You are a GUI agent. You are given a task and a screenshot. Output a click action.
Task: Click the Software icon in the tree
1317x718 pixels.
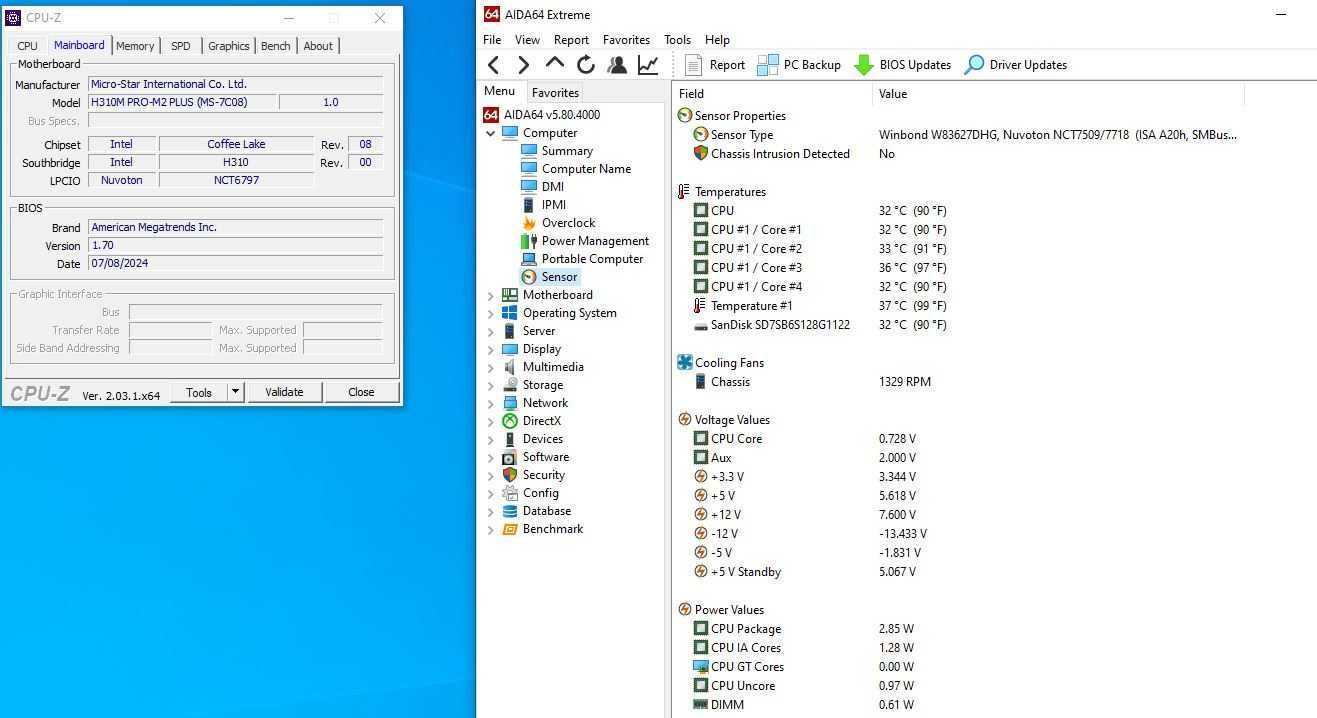tap(510, 457)
